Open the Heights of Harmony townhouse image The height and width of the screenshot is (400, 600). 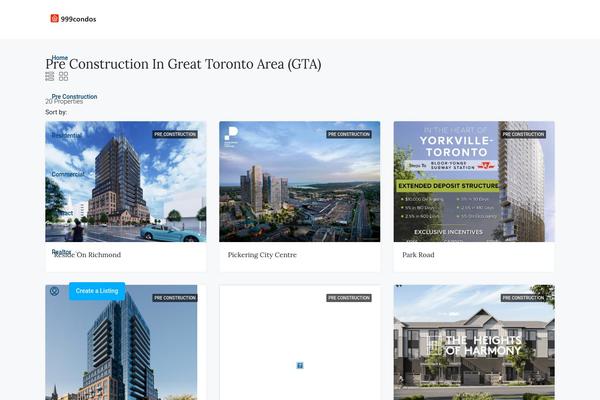tap(474, 343)
